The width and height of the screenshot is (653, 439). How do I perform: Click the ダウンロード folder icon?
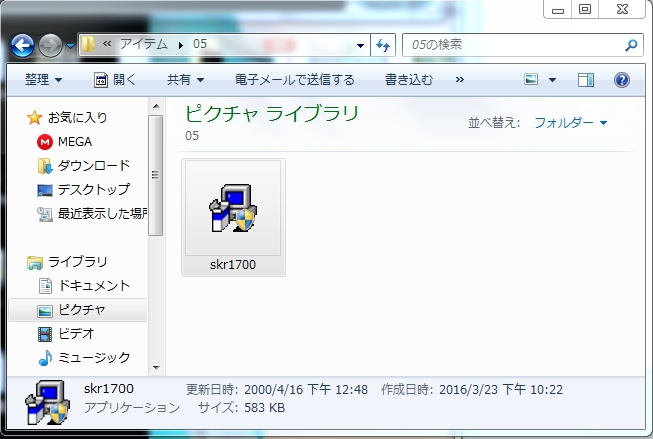tap(45, 166)
